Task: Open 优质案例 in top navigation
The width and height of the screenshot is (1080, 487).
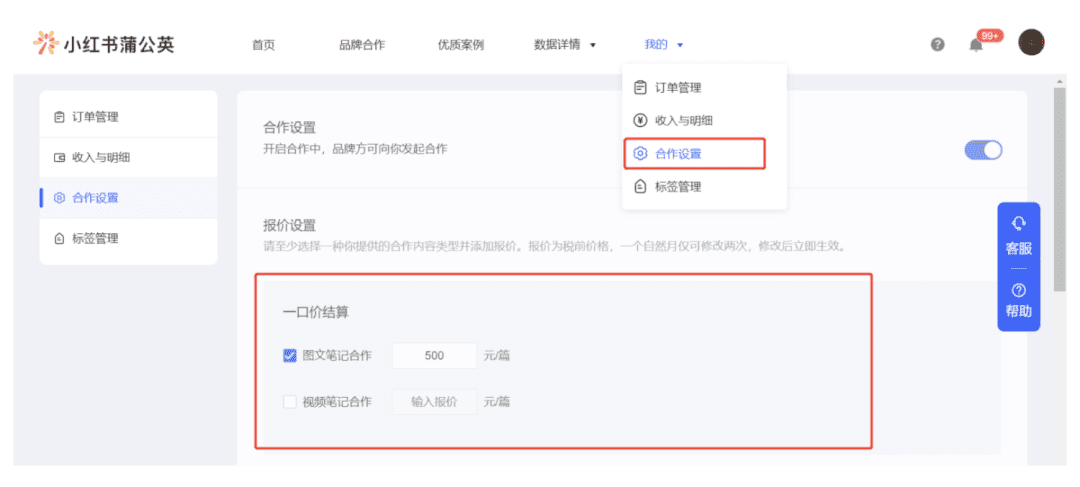Action: click(x=461, y=45)
